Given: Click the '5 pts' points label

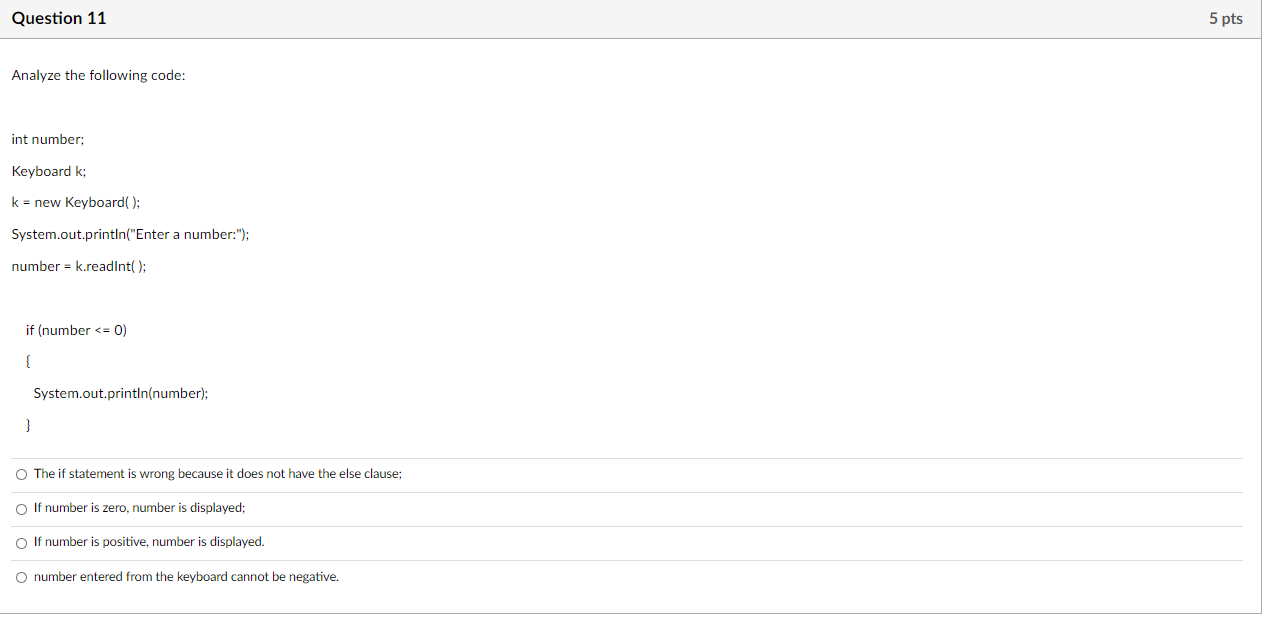Looking at the screenshot, I should 1225,18.
